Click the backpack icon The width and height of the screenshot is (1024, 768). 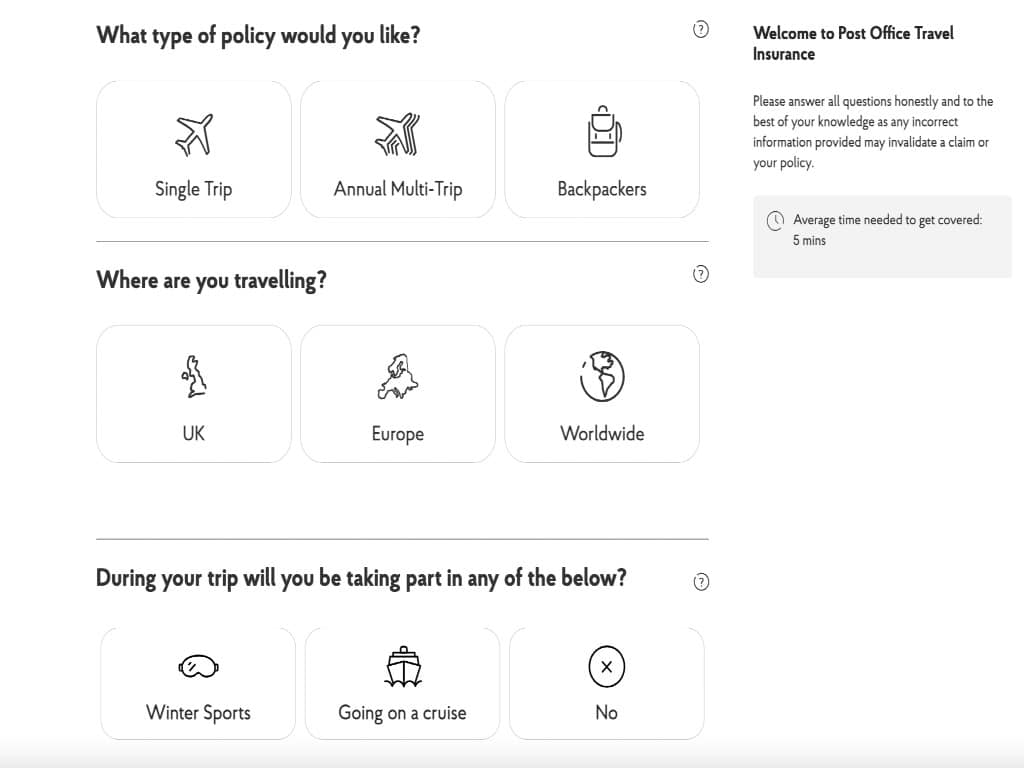click(x=602, y=131)
